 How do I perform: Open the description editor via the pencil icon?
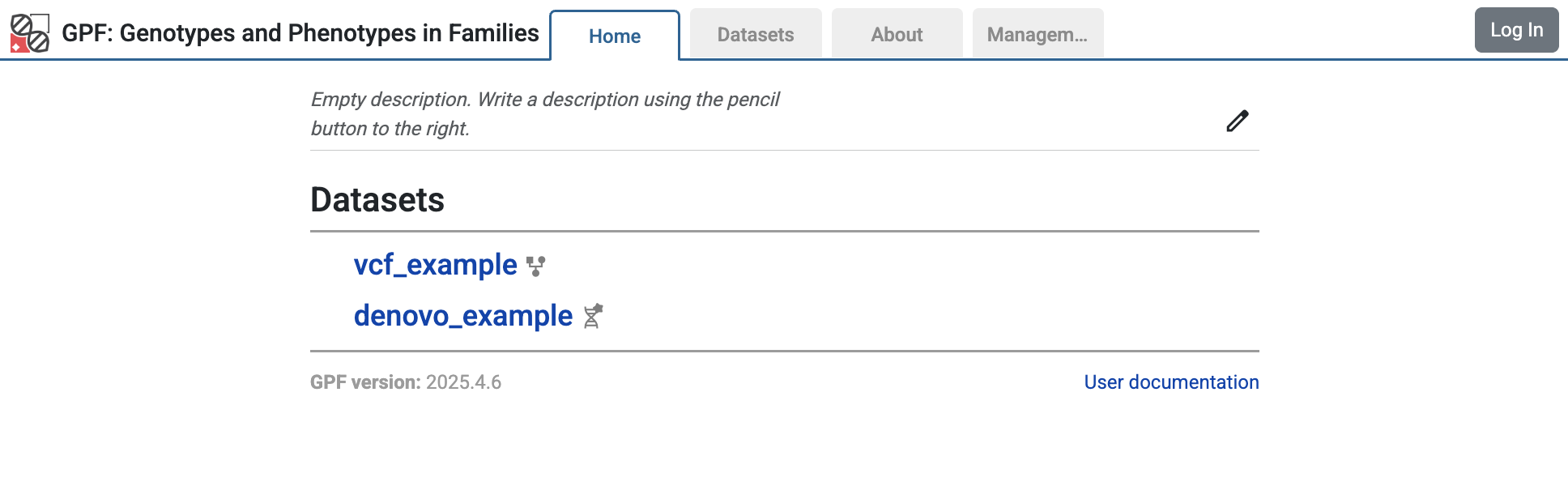(x=1235, y=120)
